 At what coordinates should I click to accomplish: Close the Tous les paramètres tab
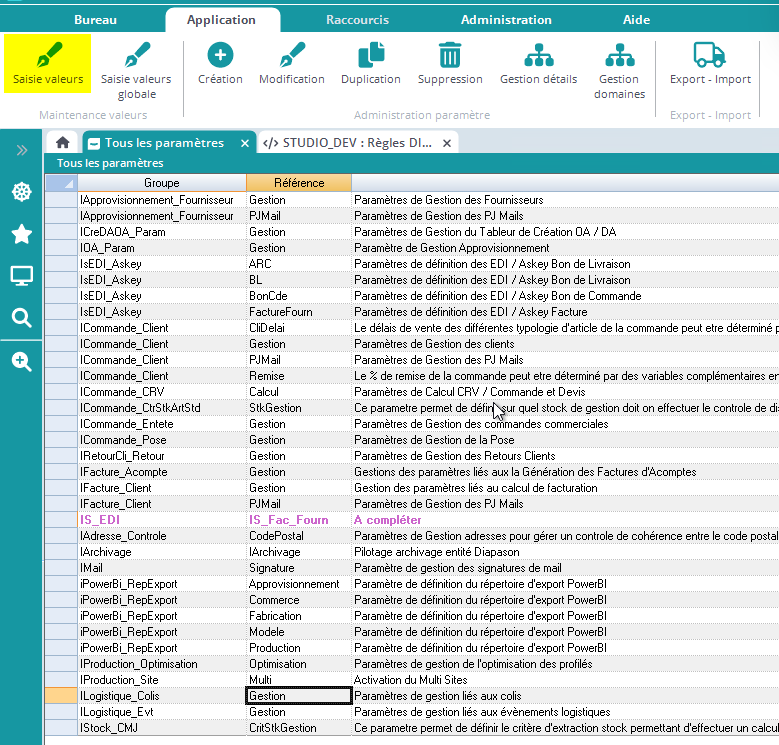(x=245, y=143)
